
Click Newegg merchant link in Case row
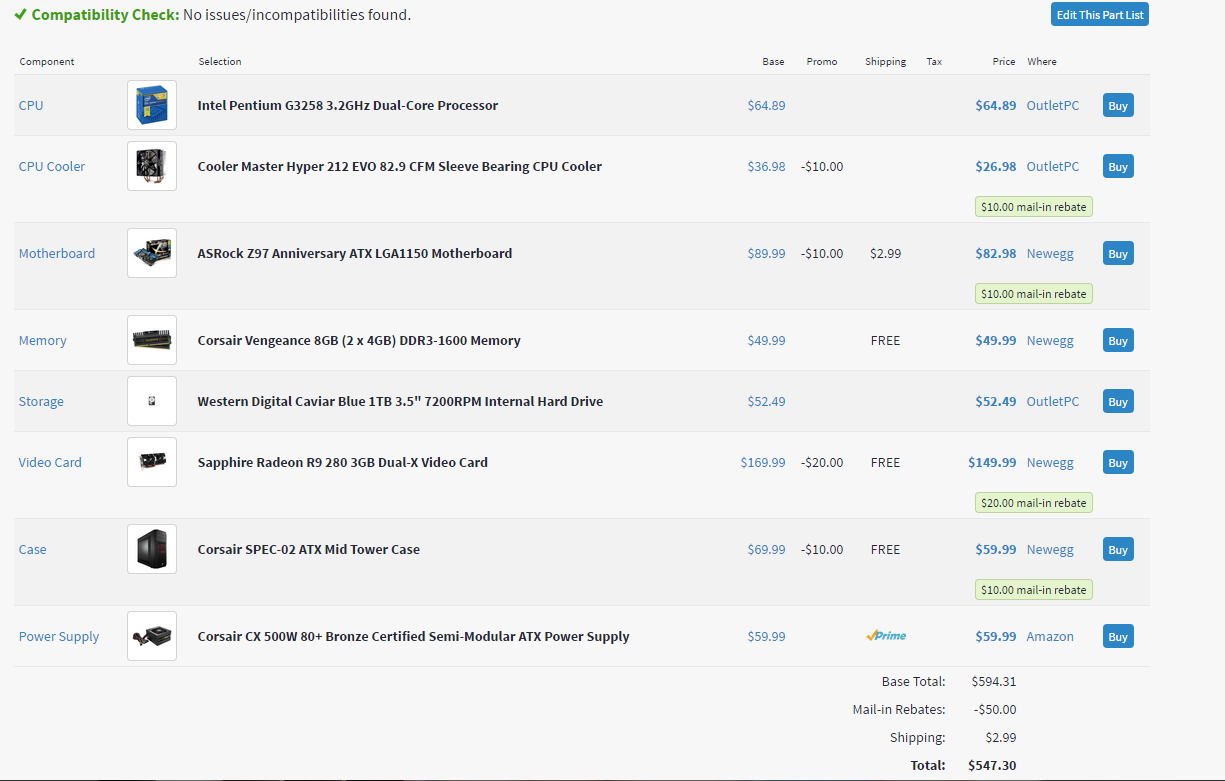[x=1050, y=549]
